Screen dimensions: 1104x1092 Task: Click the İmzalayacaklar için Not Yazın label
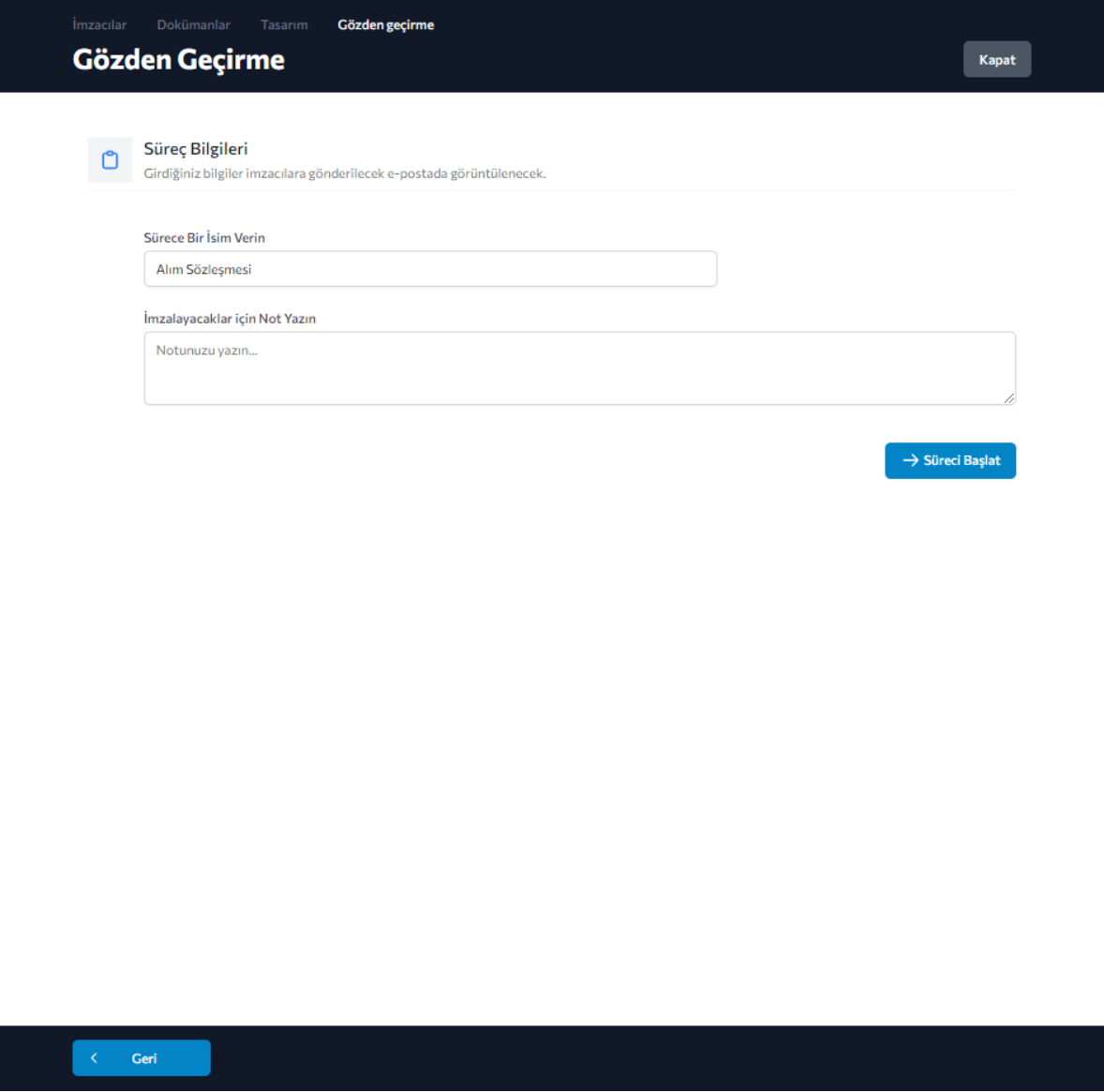tap(230, 319)
